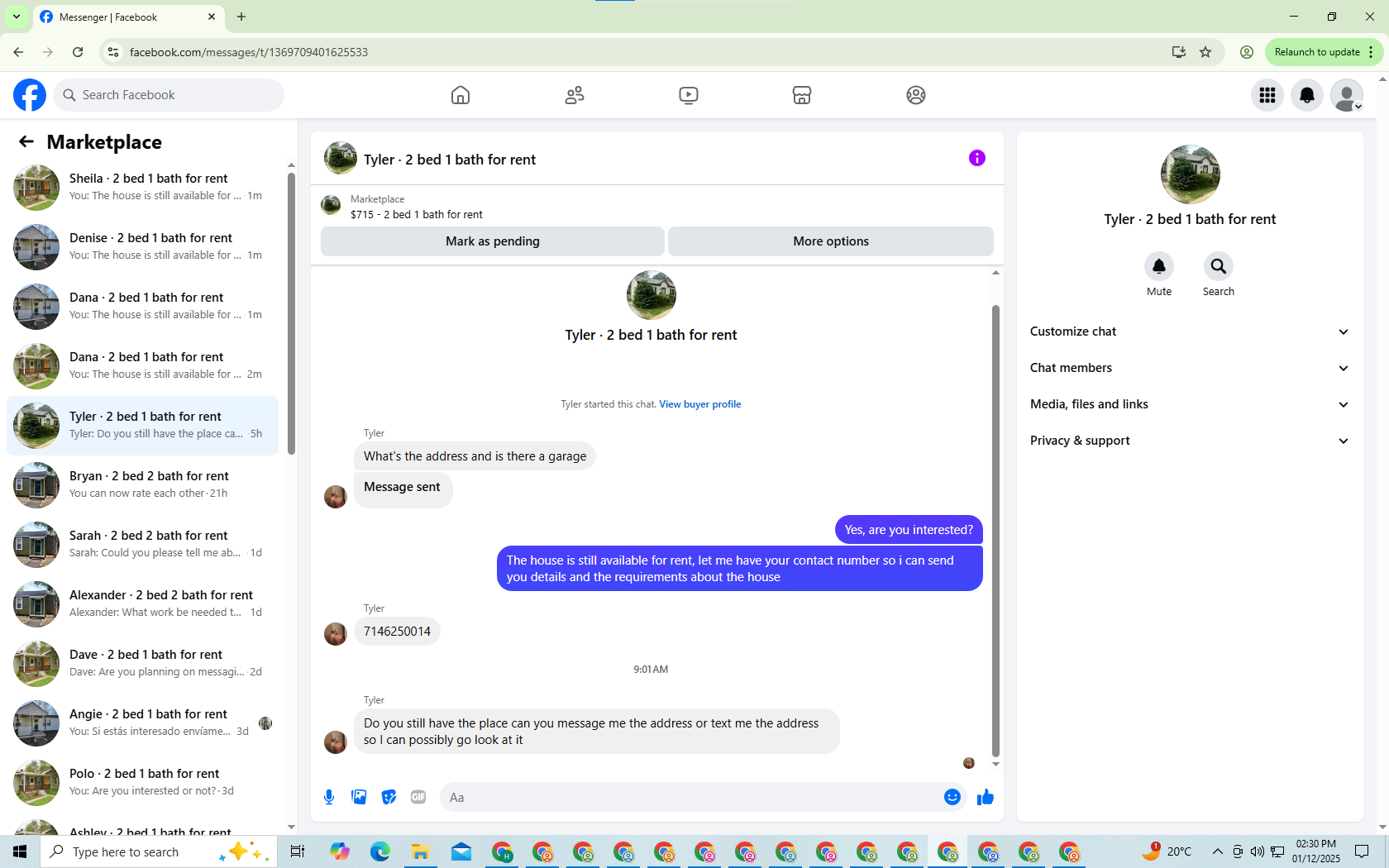Go back using the Marketplace back arrow
The height and width of the screenshot is (868, 1389).
coord(26,142)
